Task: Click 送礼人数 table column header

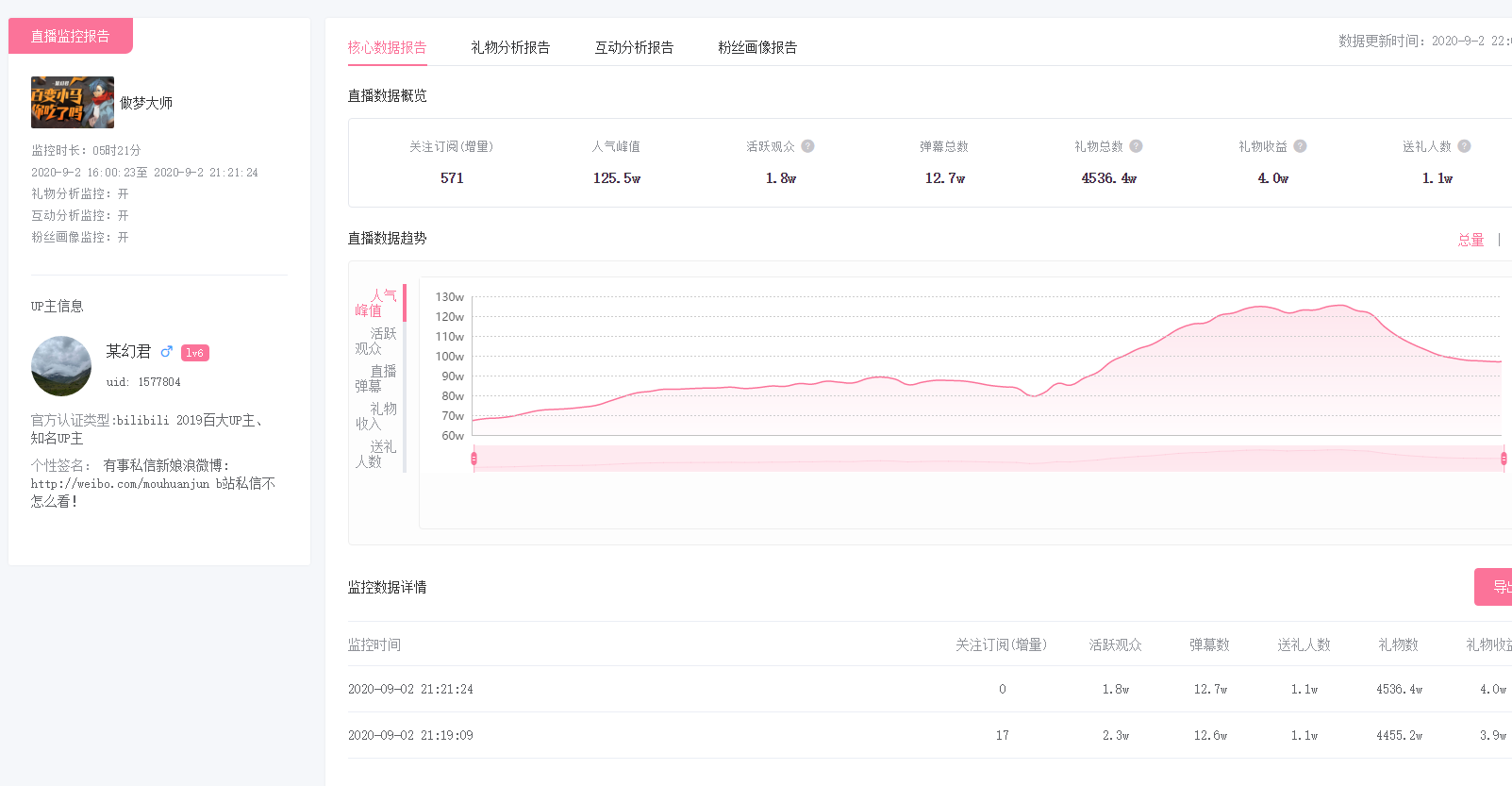Action: (x=1304, y=644)
